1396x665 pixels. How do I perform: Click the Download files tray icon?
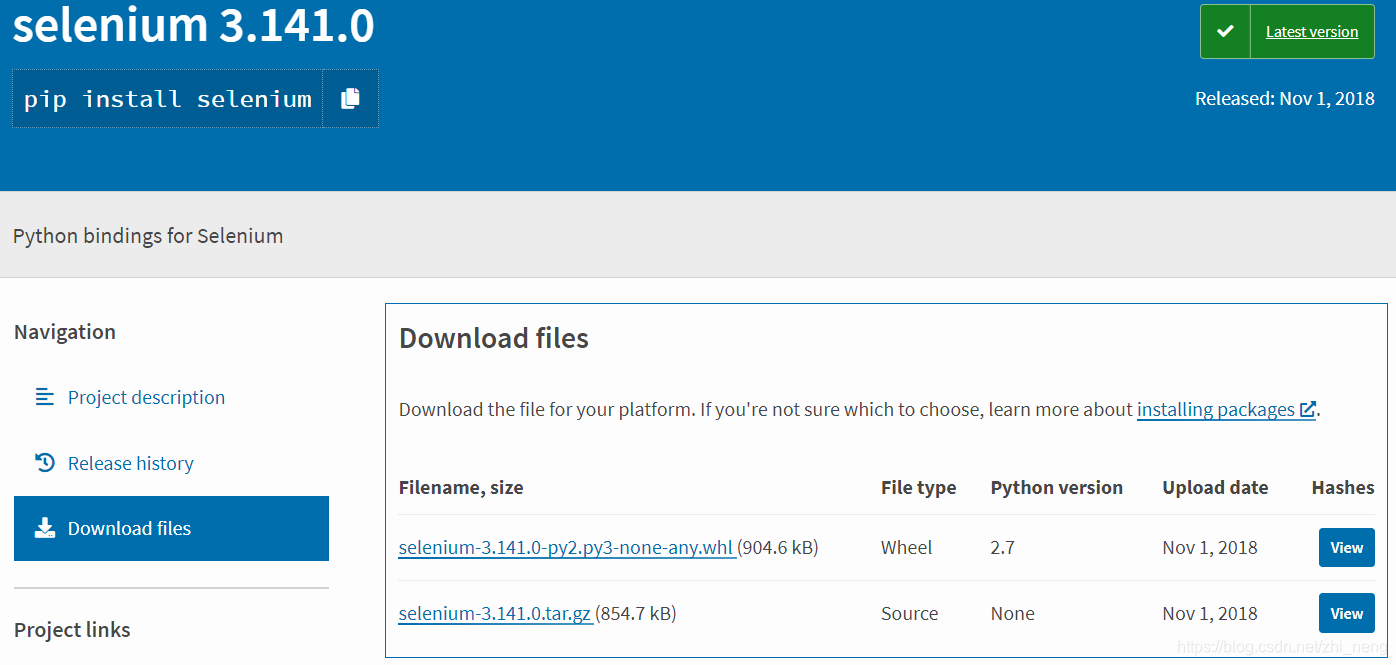point(45,528)
